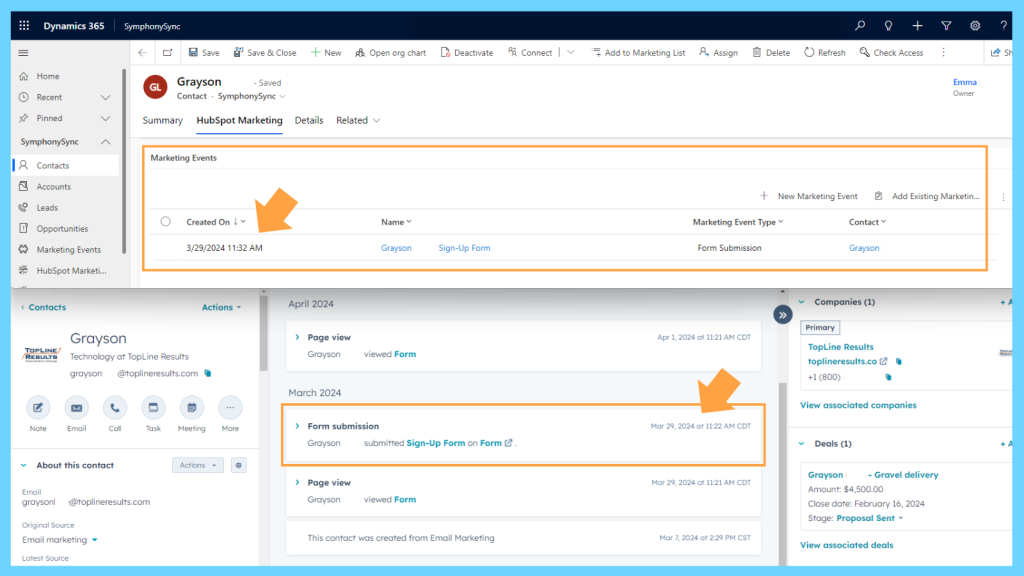This screenshot has width=1024, height=576.
Task: Click View associated companies link
Action: (x=858, y=405)
